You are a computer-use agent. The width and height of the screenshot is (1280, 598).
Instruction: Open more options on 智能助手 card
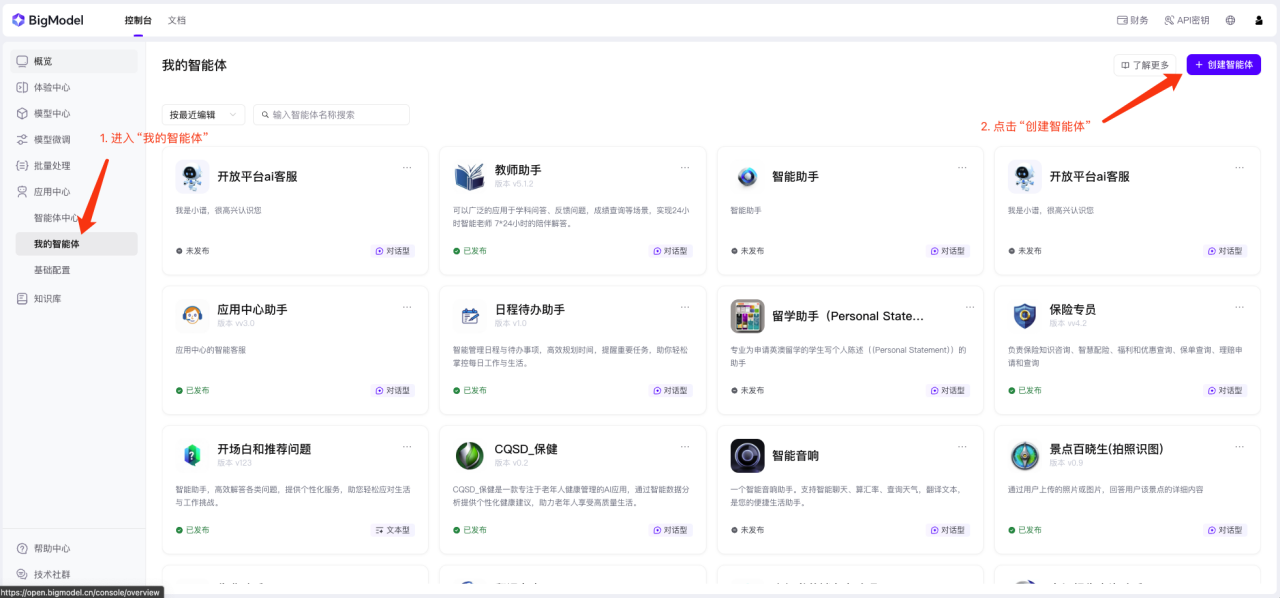962,167
